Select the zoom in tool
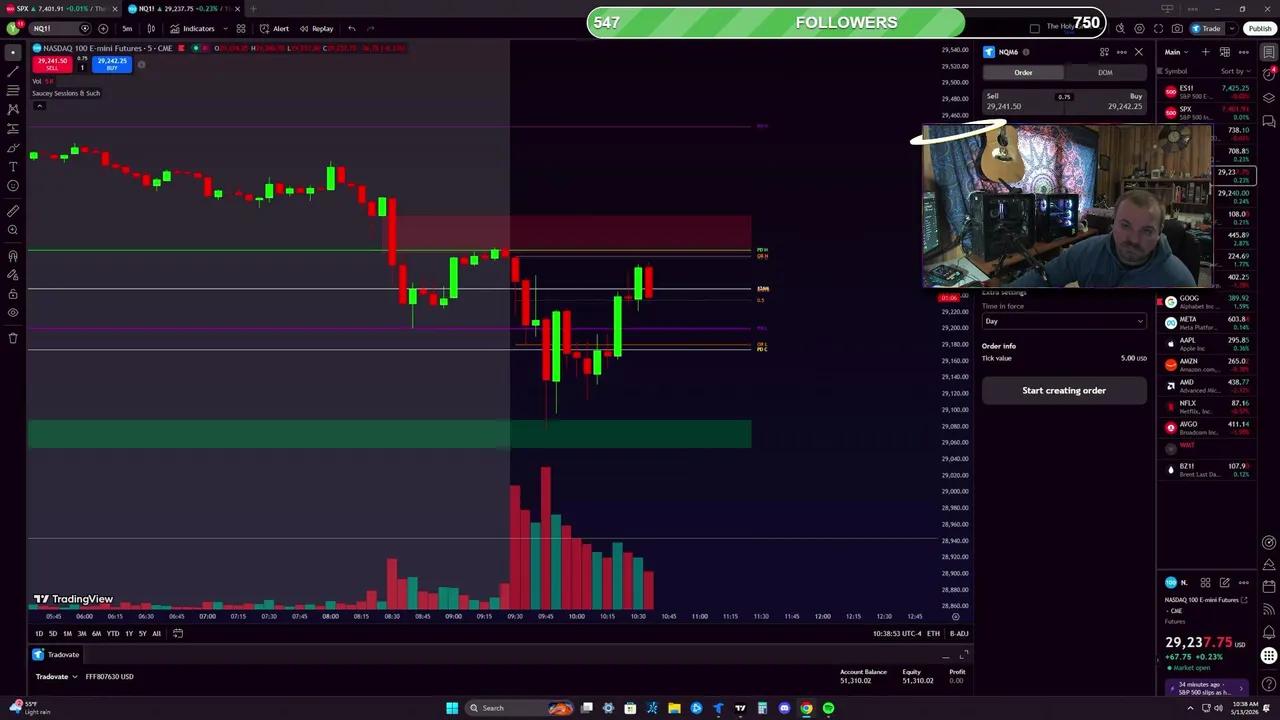Image resolution: width=1280 pixels, height=720 pixels. [13, 230]
